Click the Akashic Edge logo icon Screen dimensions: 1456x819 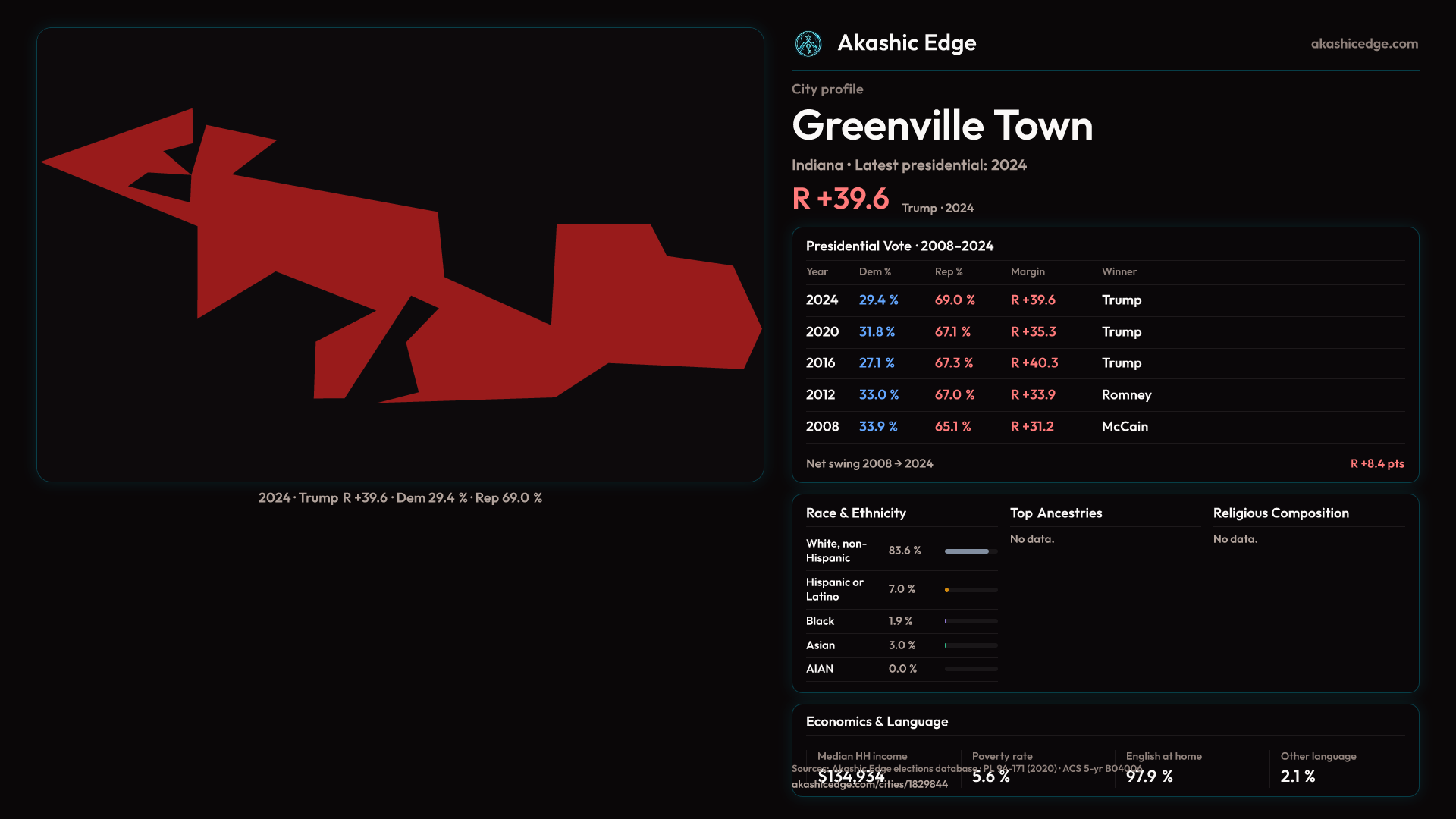808,44
